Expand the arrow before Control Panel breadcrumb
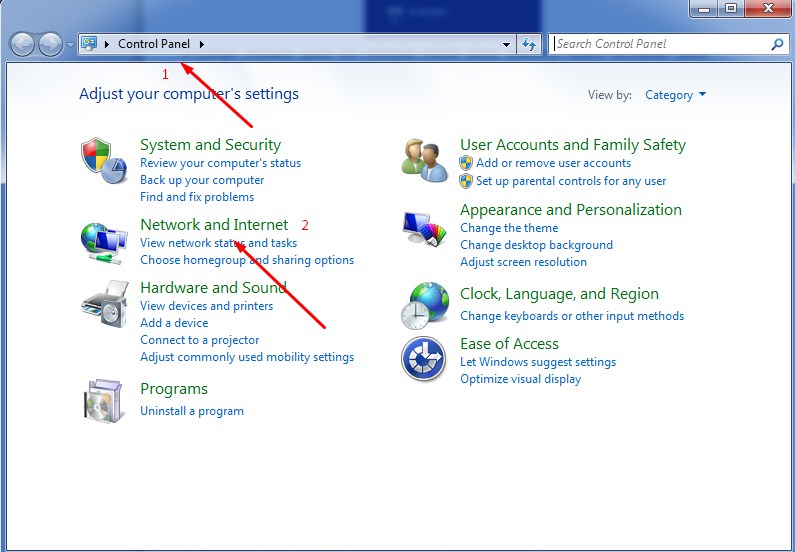 click(x=106, y=44)
